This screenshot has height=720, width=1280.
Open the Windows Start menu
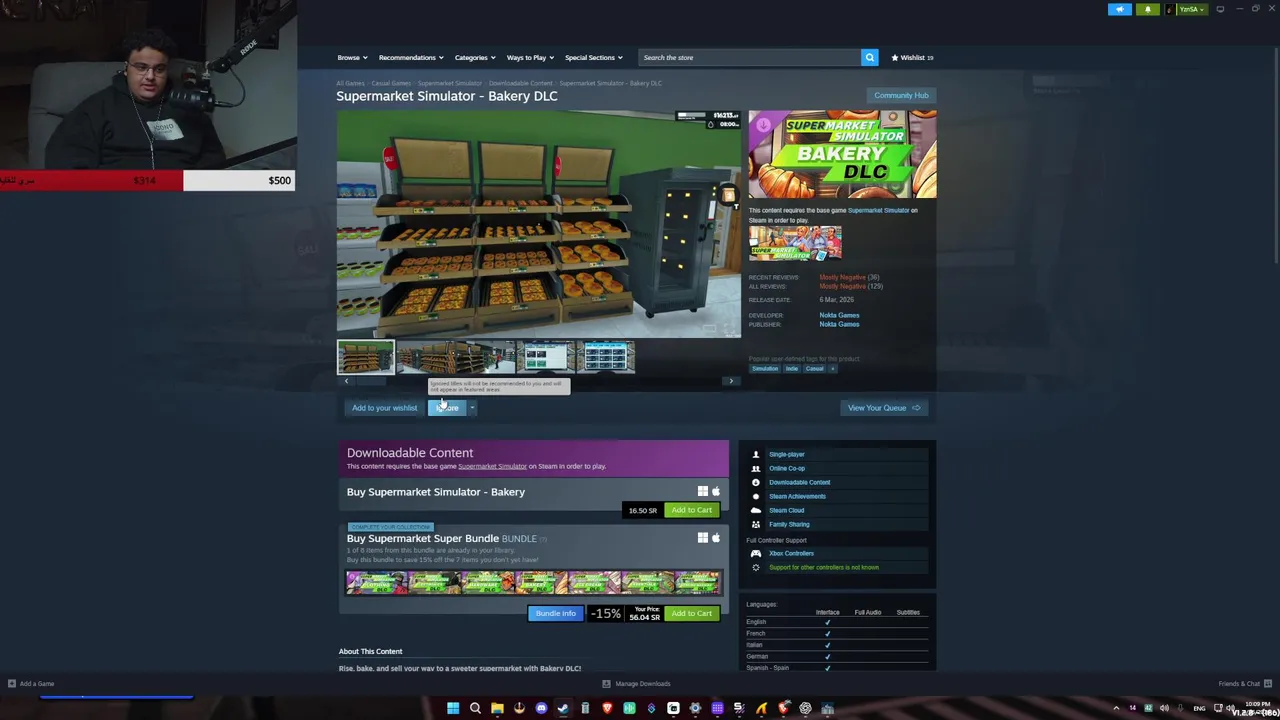coord(453,708)
